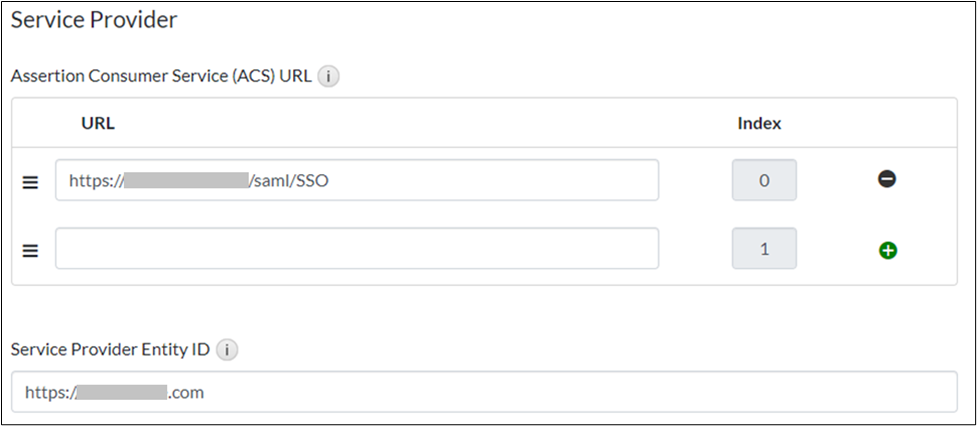Click the URL column header
The width and height of the screenshot is (977, 426).
(x=98, y=124)
